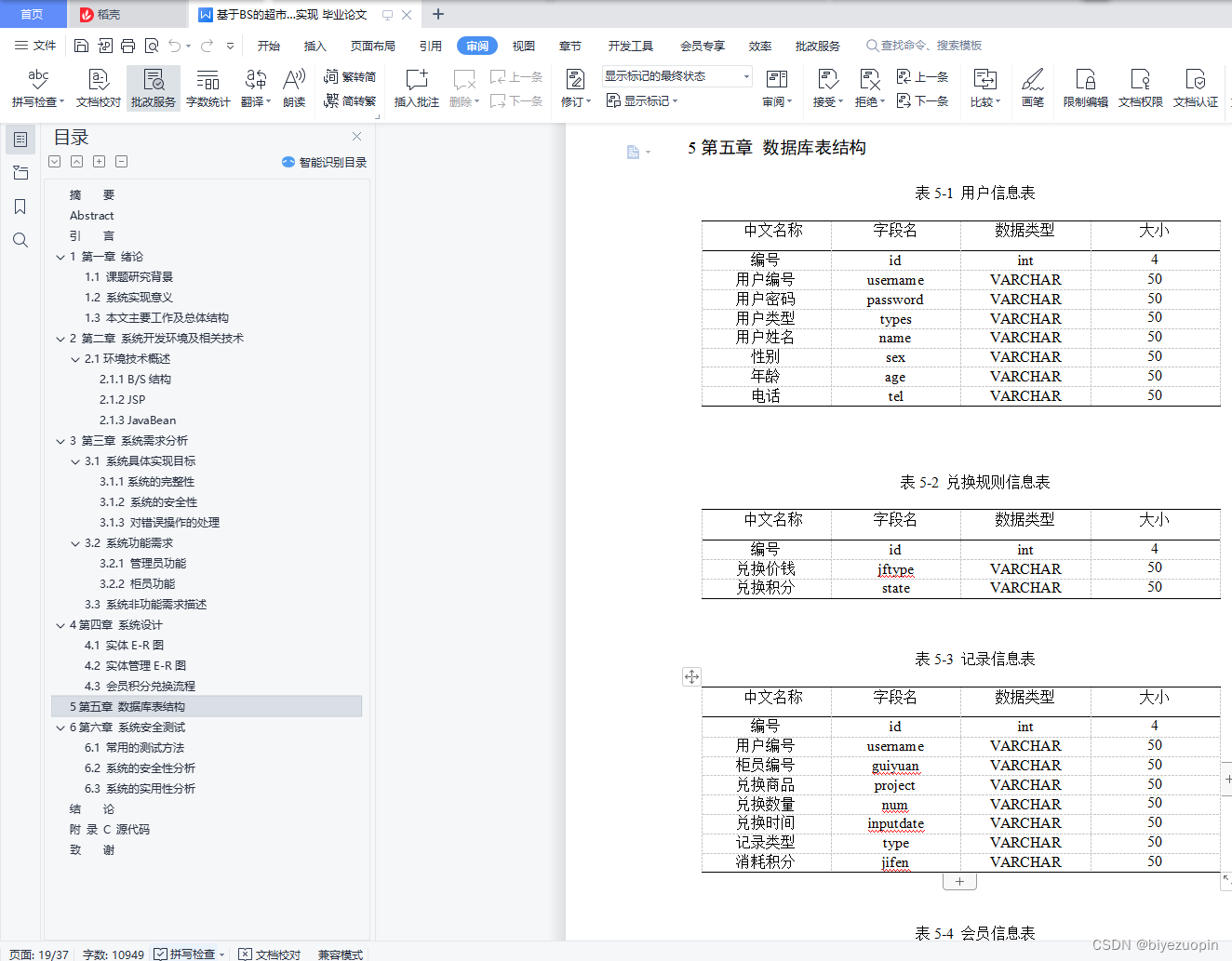The height and width of the screenshot is (961, 1232).
Task: Switch to the 开始 ribbon tab
Action: (x=269, y=46)
